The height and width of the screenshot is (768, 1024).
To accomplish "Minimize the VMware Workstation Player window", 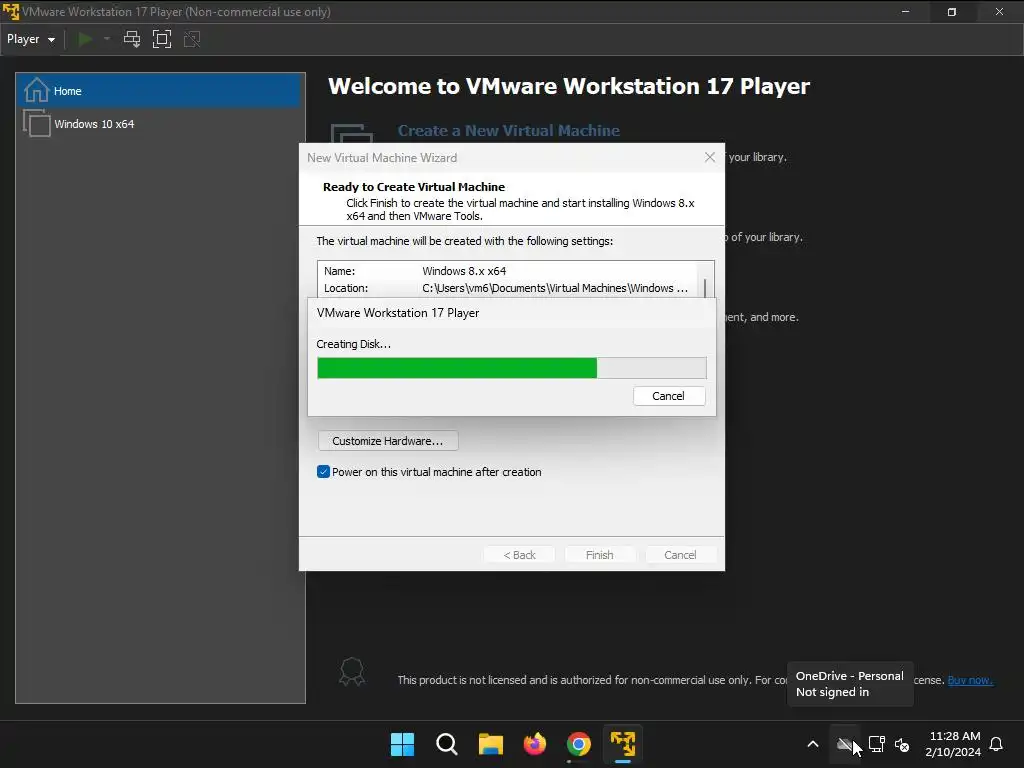I will [905, 12].
